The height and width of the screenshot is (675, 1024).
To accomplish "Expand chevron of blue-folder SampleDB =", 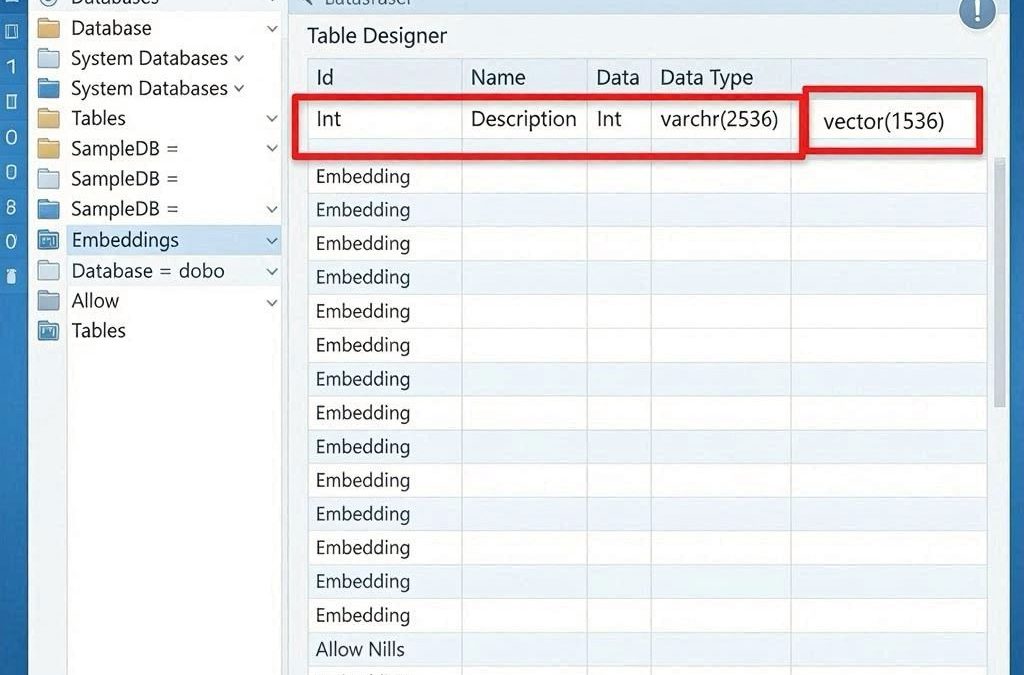I will (x=272, y=210).
